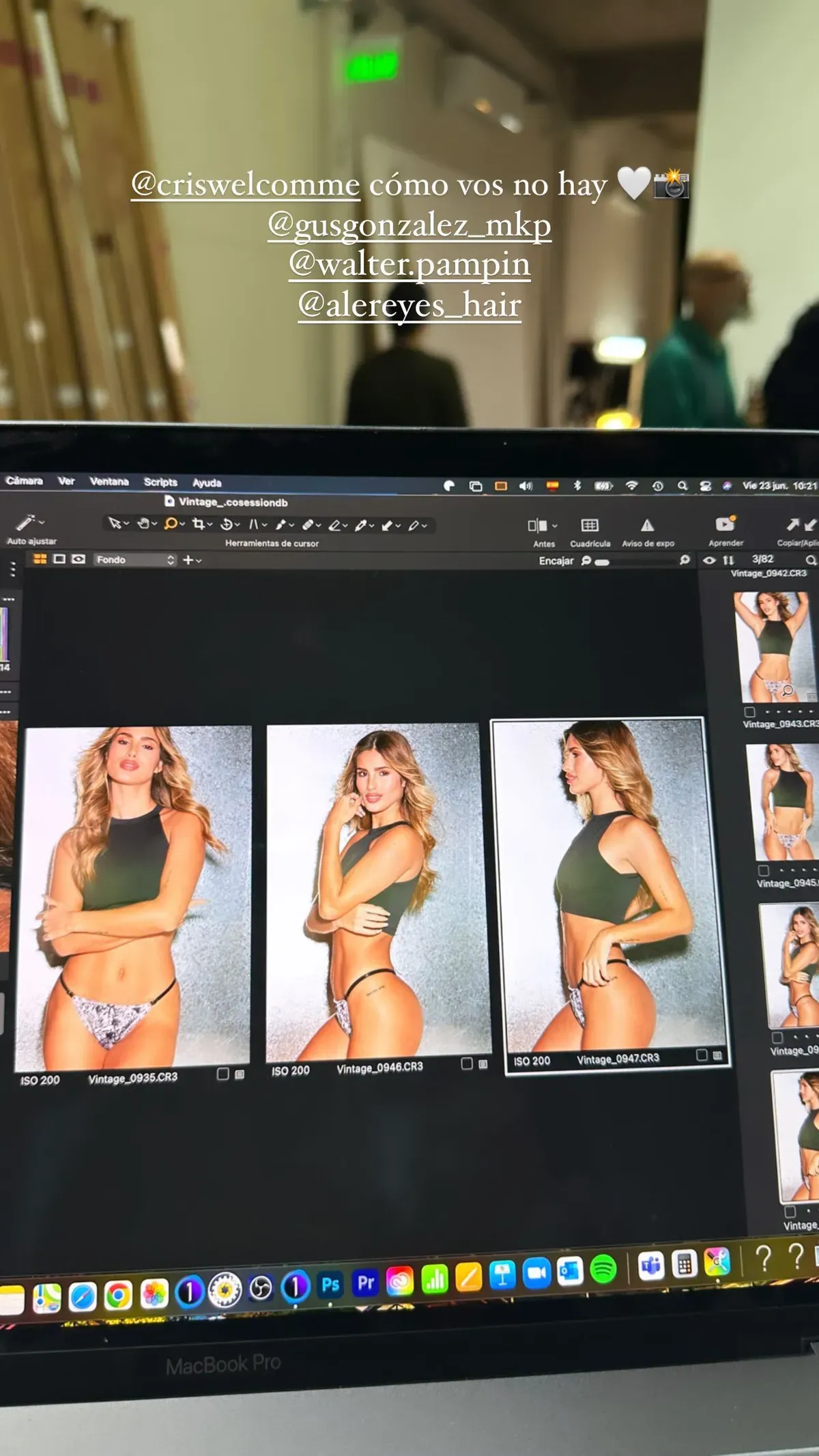
Task: Tick the checkbox under Vintage_0935.CR3
Action: (222, 1074)
